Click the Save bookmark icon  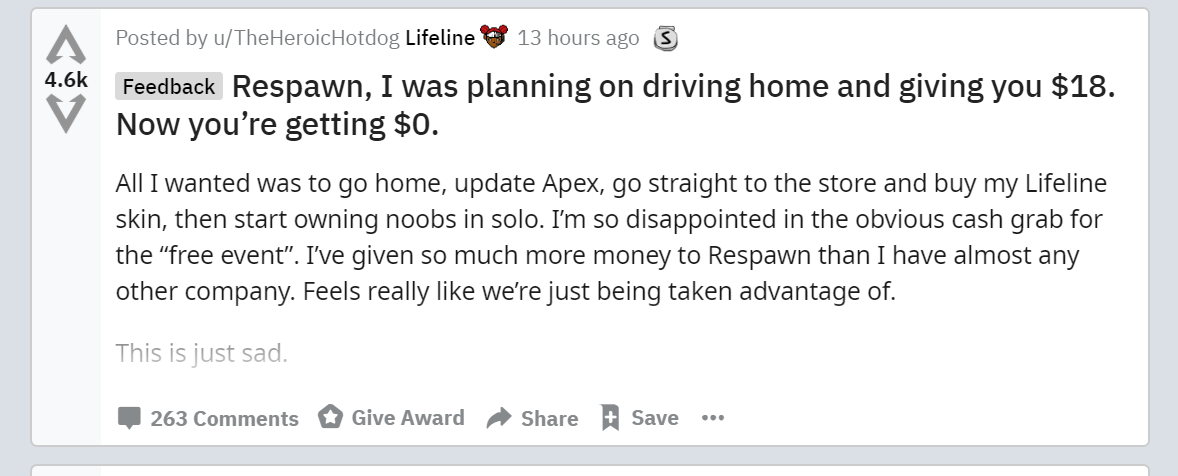[610, 417]
